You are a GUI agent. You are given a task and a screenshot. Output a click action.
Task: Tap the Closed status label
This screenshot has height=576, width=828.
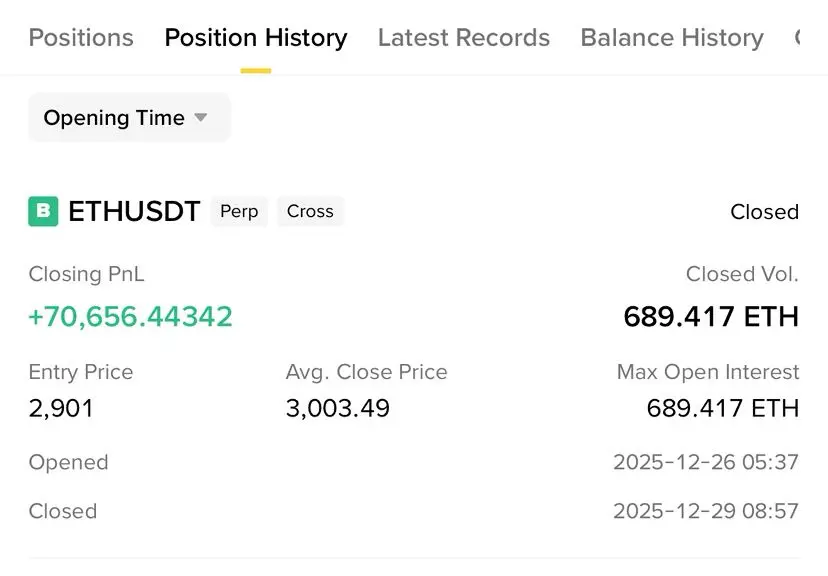[x=764, y=212]
